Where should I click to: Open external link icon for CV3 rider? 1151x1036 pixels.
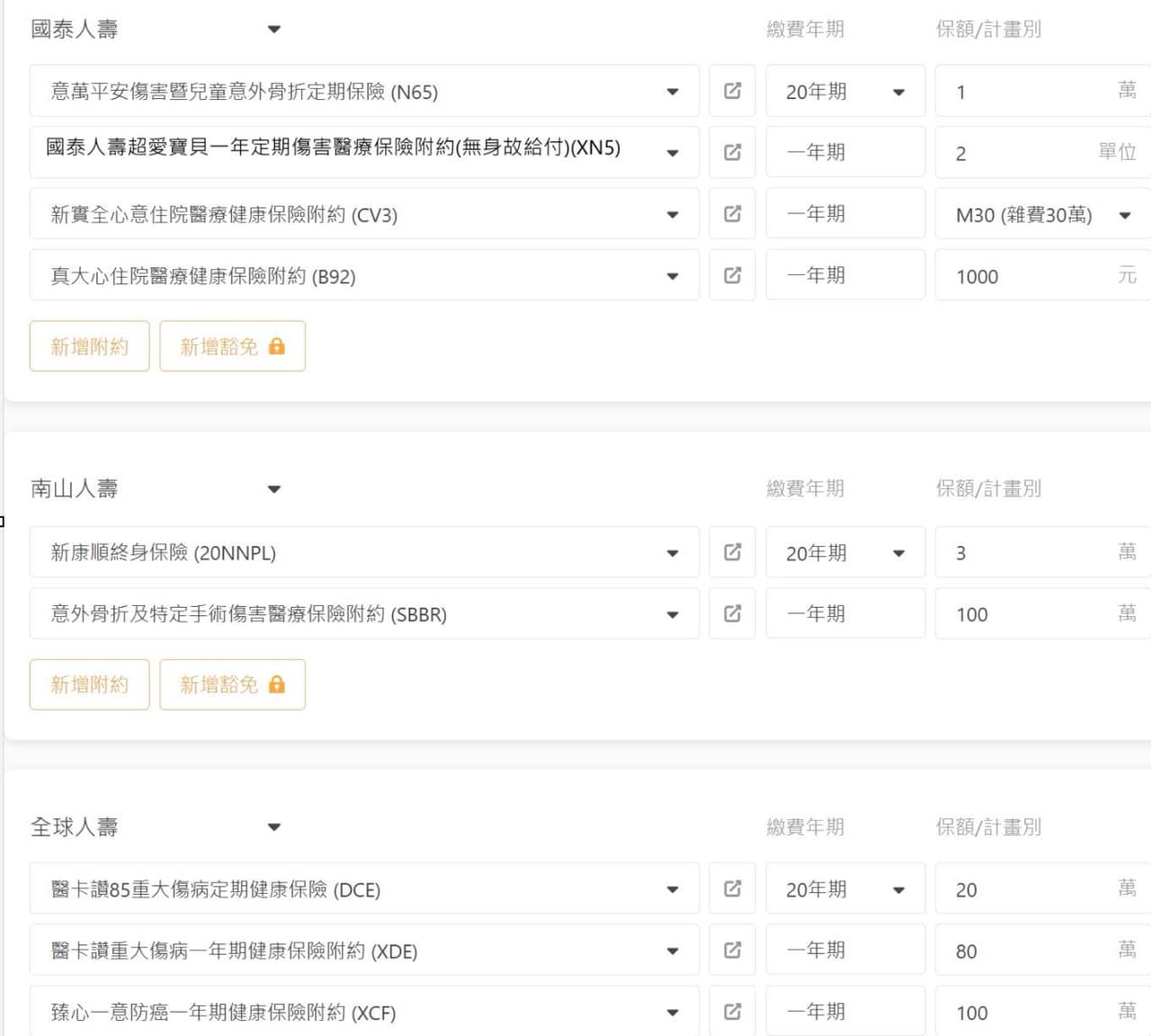pyautogui.click(x=732, y=214)
